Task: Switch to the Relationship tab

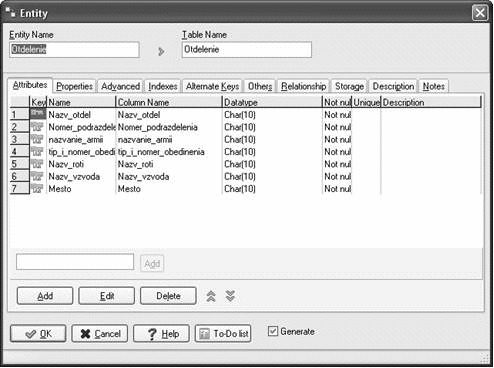Action: [x=303, y=86]
